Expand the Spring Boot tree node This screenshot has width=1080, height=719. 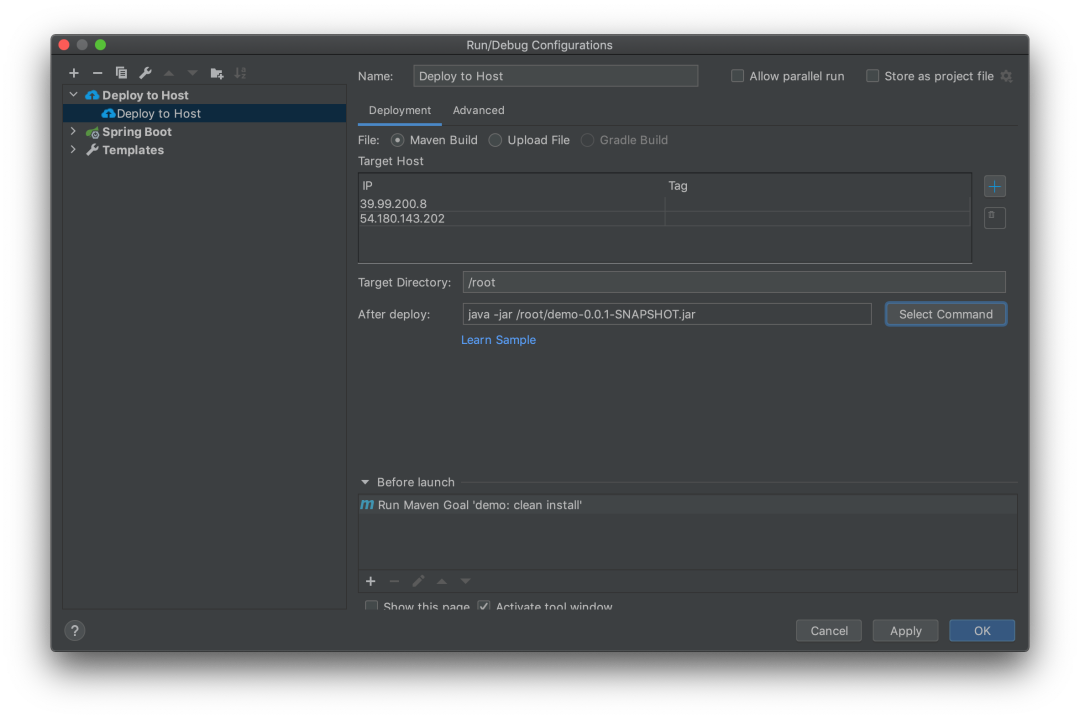pos(73,132)
